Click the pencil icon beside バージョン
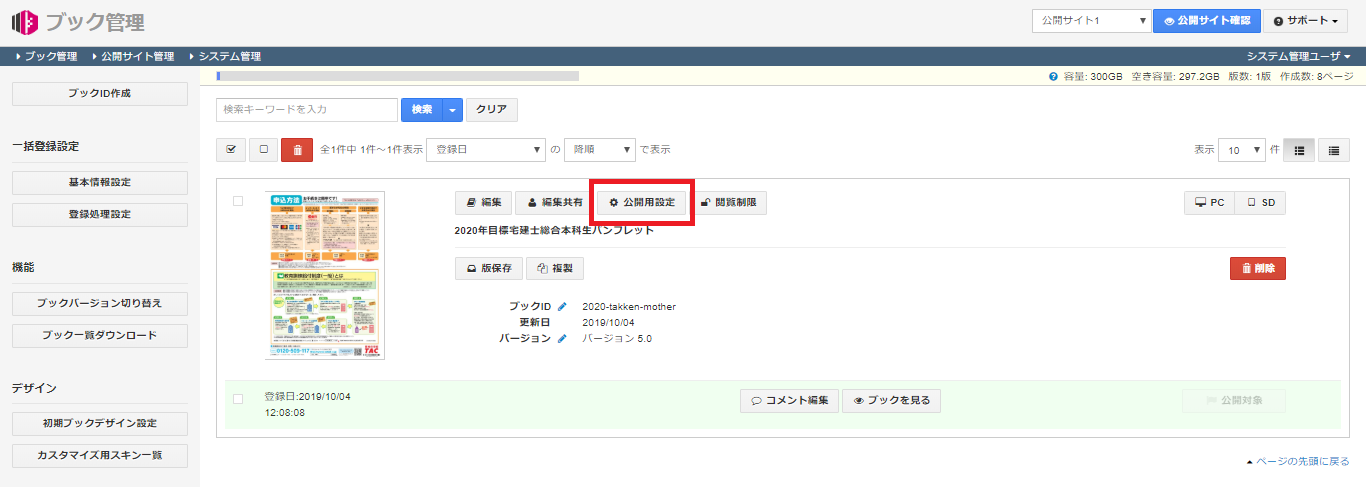Image resolution: width=1366 pixels, height=487 pixels. [562, 339]
